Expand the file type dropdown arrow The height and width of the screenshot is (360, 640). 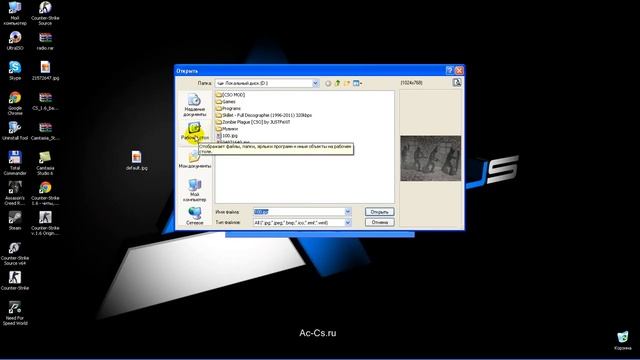point(348,222)
